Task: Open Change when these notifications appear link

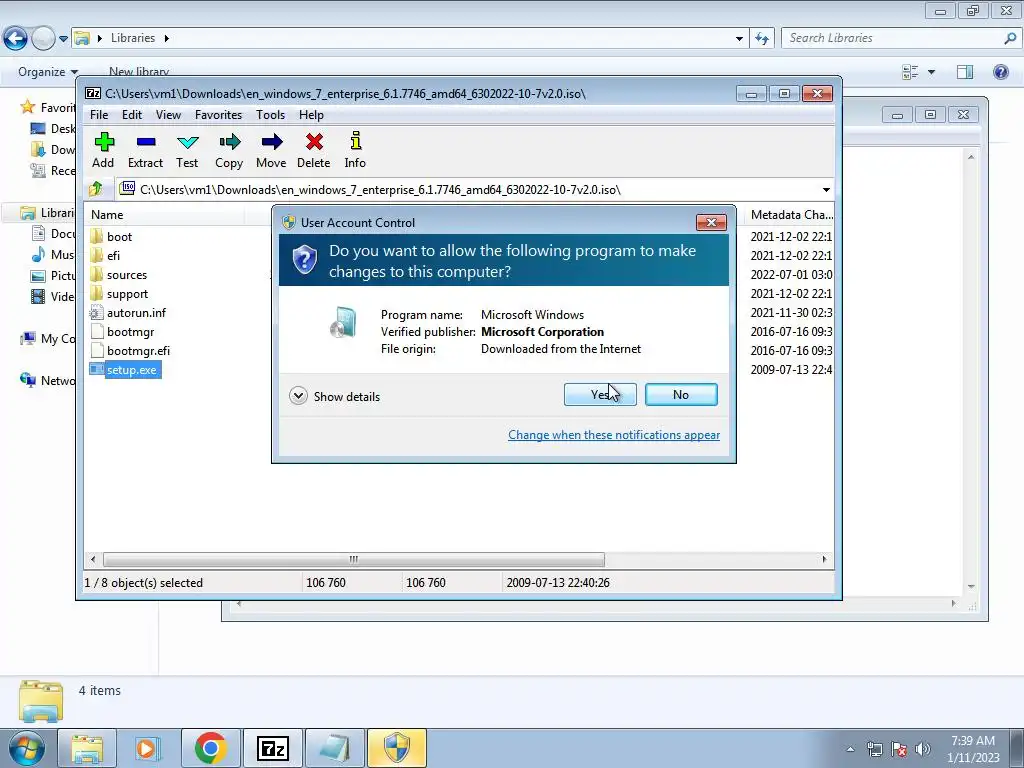Action: coord(614,435)
